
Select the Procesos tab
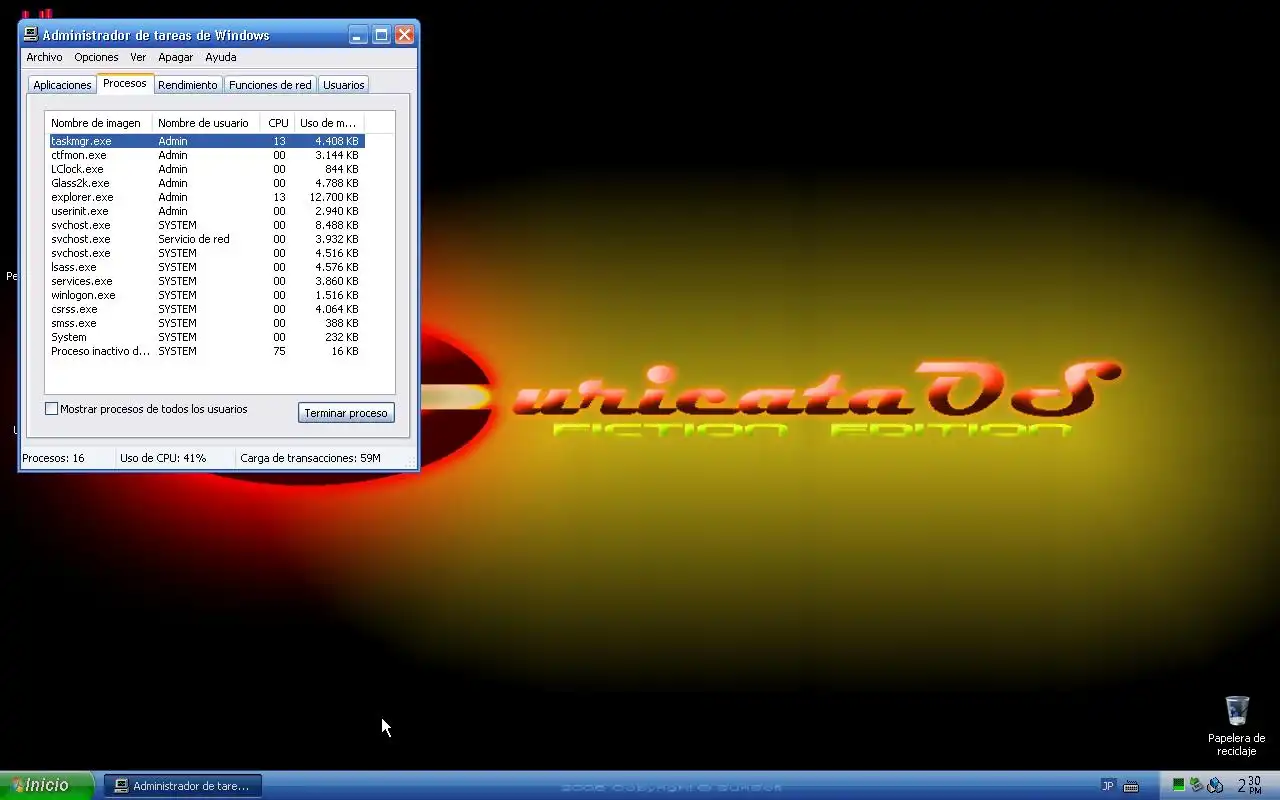125,83
